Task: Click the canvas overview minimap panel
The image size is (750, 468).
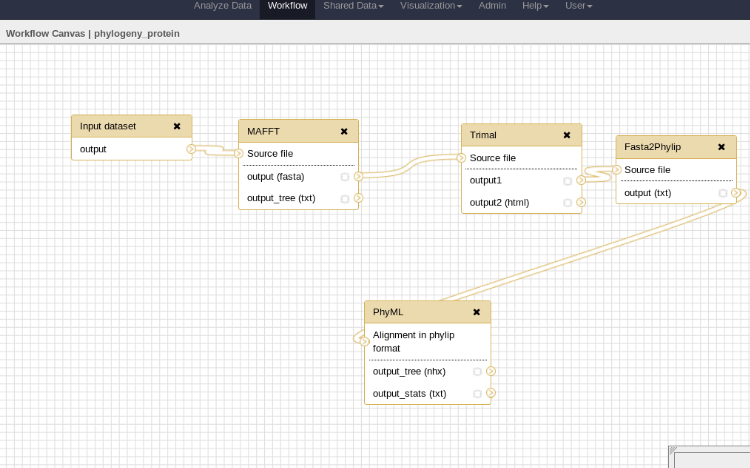Action: coord(710,457)
